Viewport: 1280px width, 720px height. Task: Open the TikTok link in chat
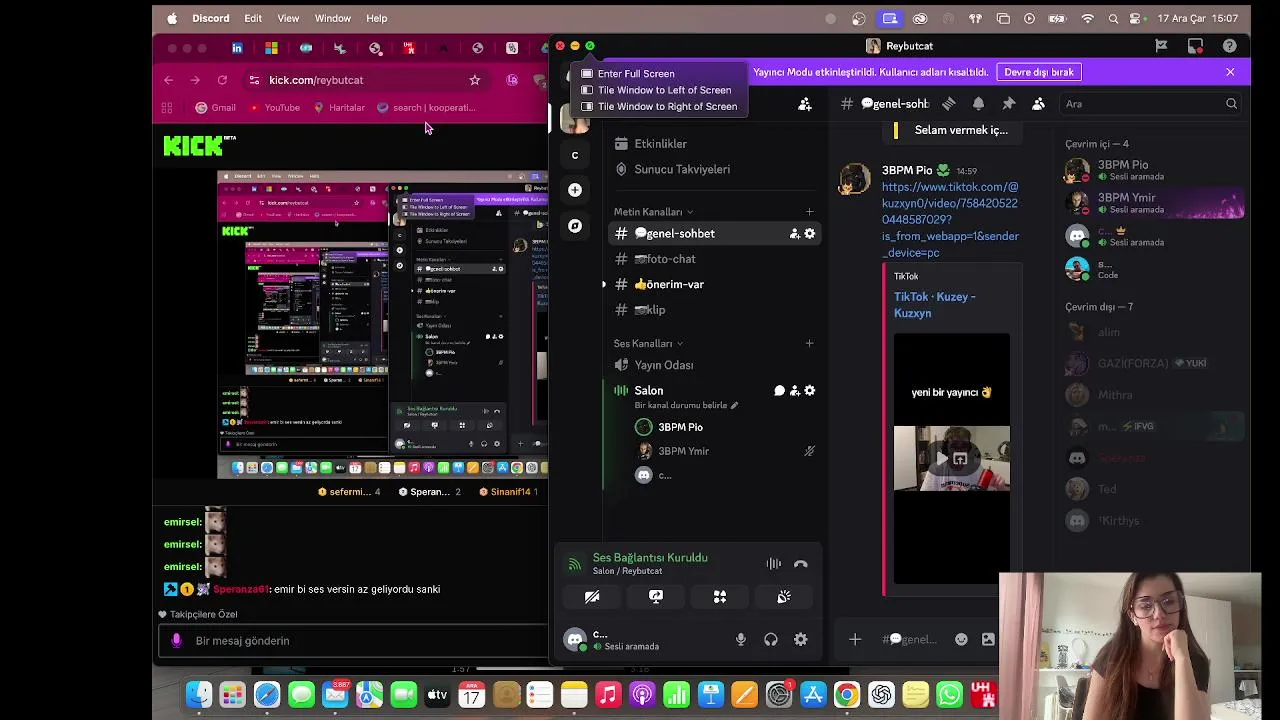tap(950, 220)
